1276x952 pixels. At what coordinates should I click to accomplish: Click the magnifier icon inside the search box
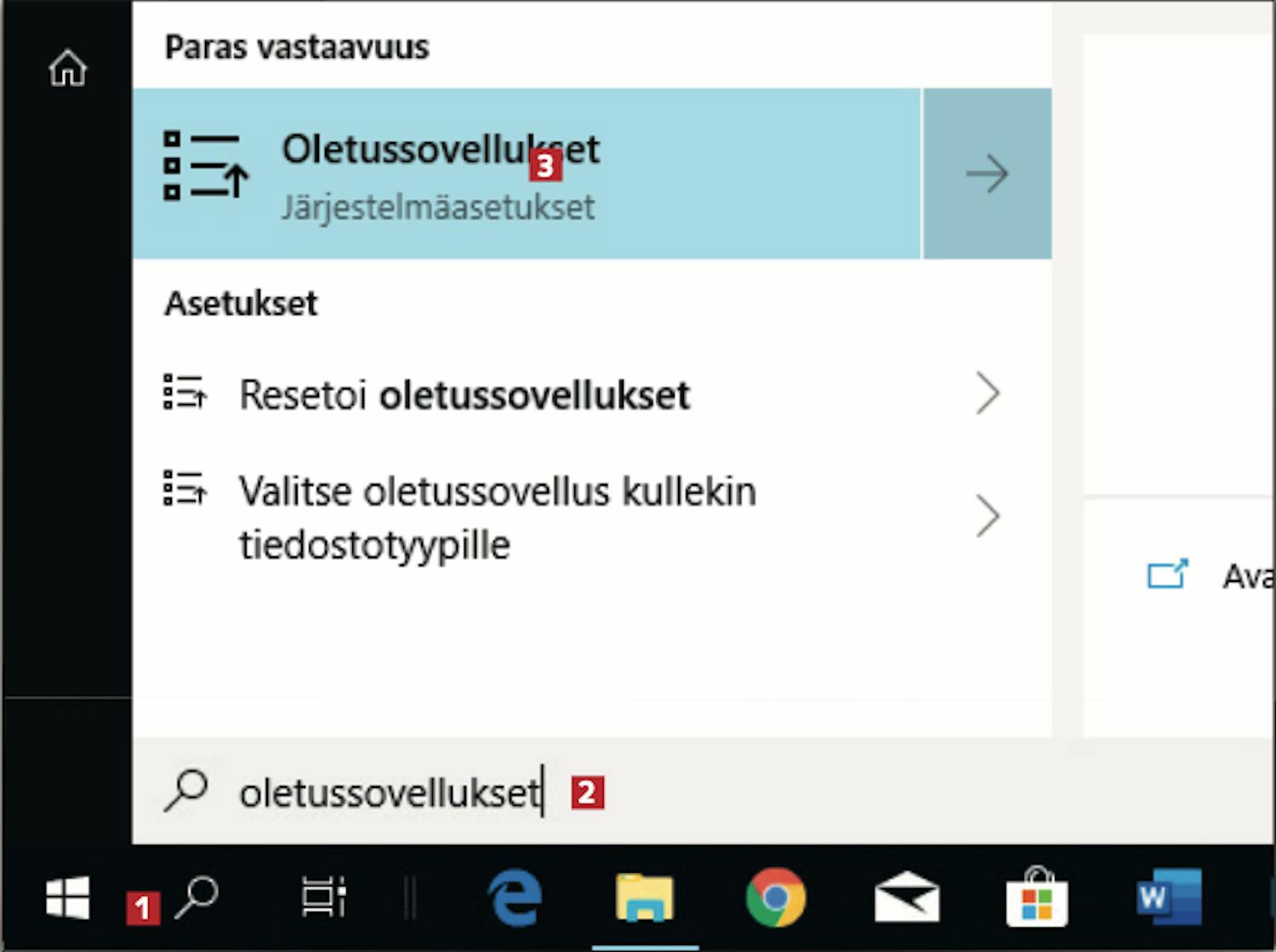click(185, 791)
